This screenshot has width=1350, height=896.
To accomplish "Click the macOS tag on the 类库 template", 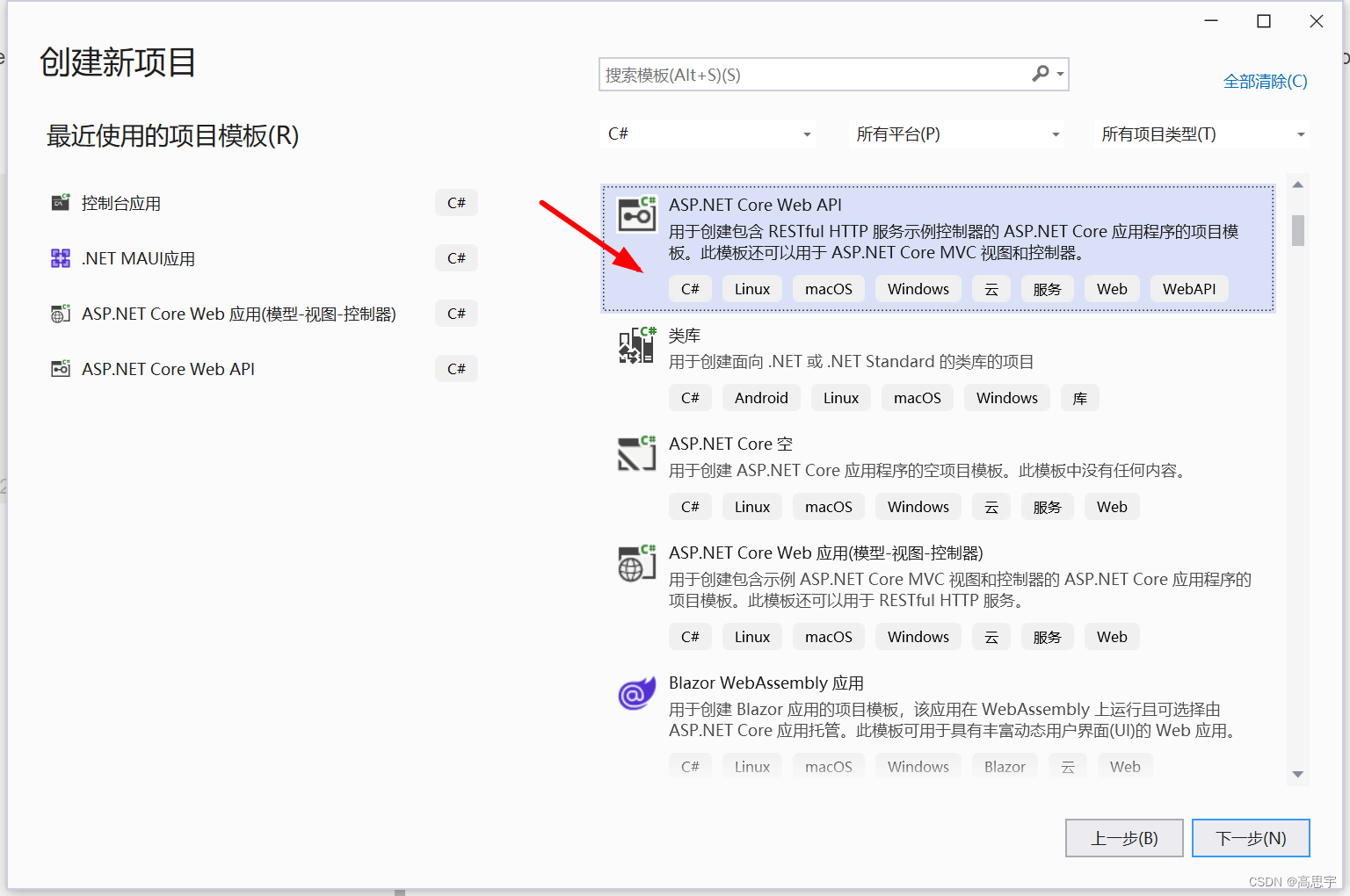I will (x=918, y=398).
